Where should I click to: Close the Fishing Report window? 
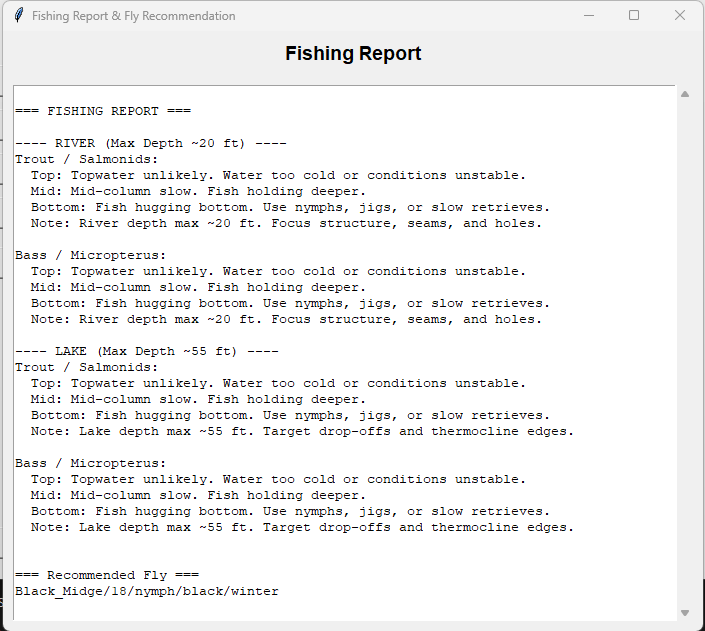point(680,16)
